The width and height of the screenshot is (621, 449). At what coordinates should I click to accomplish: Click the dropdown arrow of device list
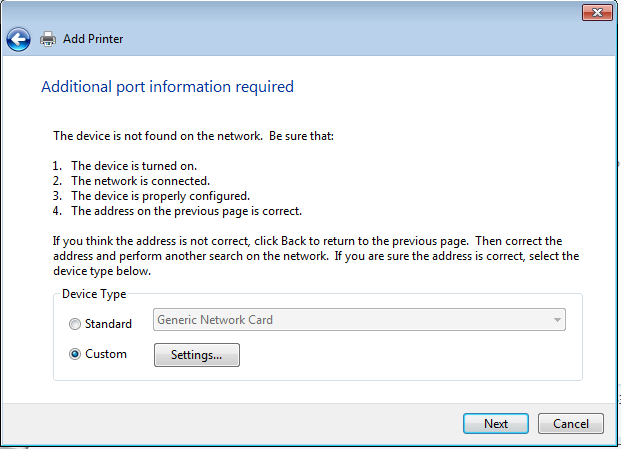(556, 320)
